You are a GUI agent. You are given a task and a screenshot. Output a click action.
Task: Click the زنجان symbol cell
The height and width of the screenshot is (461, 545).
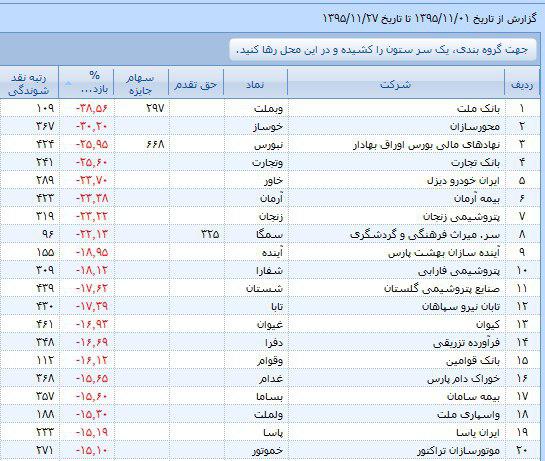click(x=257, y=216)
